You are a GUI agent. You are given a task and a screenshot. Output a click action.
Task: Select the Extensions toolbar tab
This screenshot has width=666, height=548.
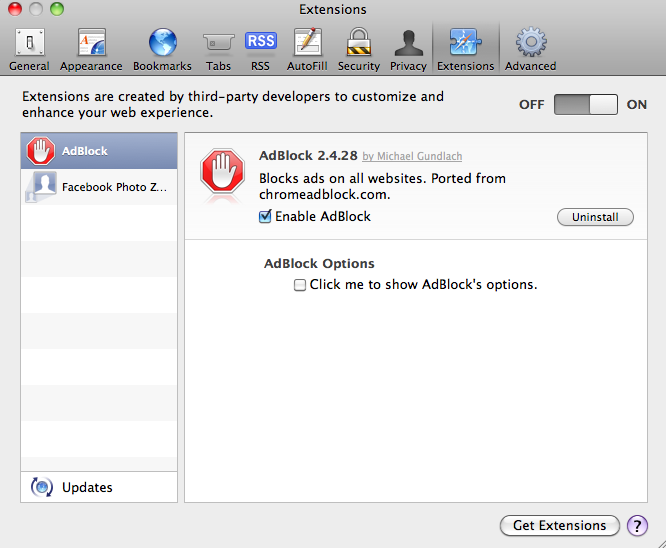pyautogui.click(x=465, y=49)
